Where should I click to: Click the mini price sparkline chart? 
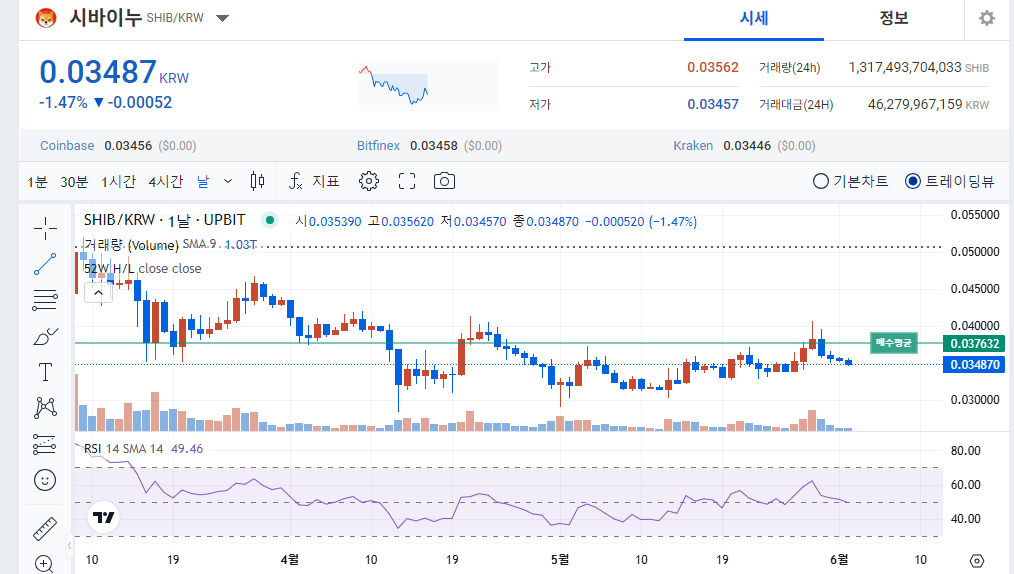point(428,85)
